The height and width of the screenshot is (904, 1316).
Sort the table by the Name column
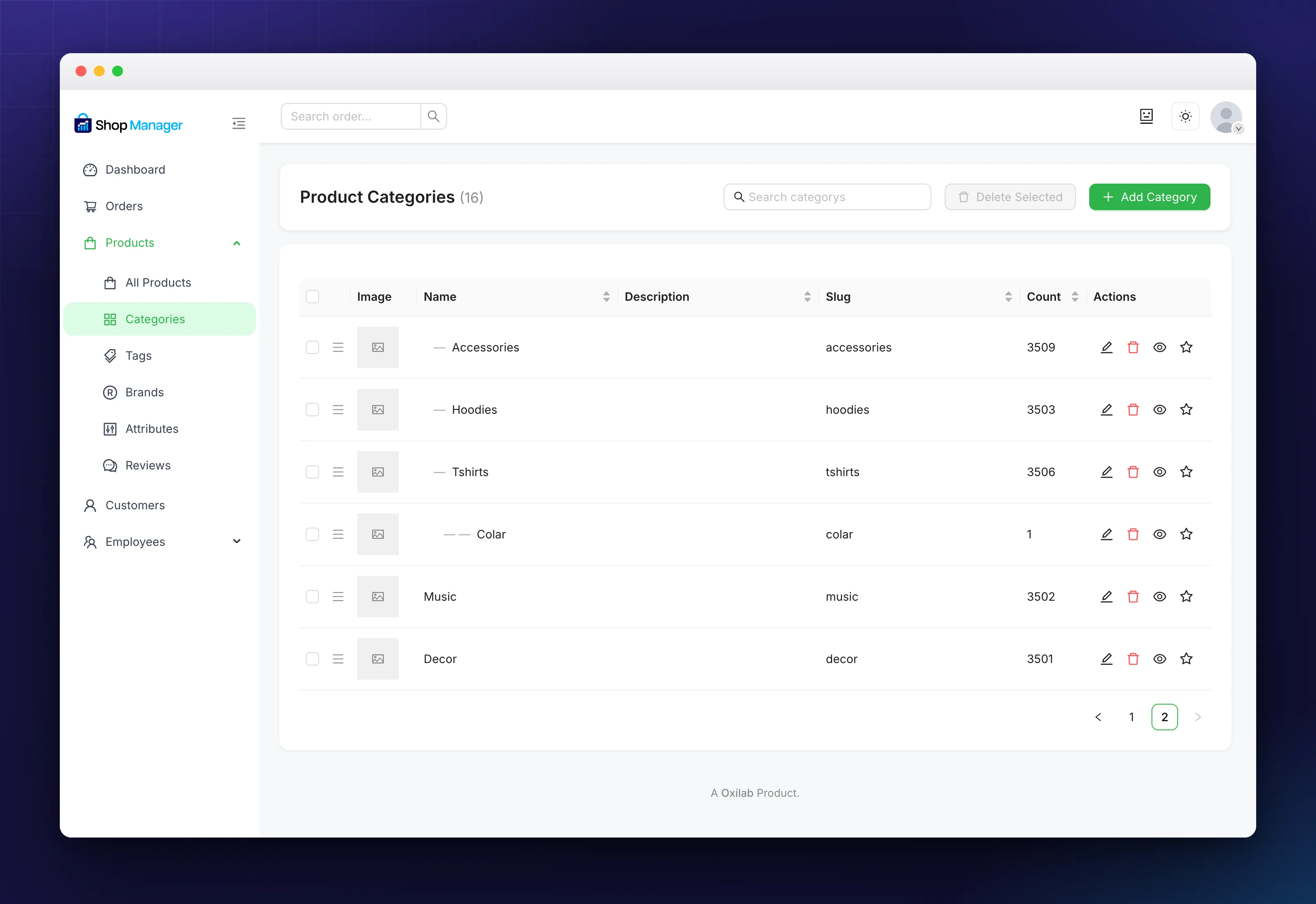pyautogui.click(x=606, y=297)
